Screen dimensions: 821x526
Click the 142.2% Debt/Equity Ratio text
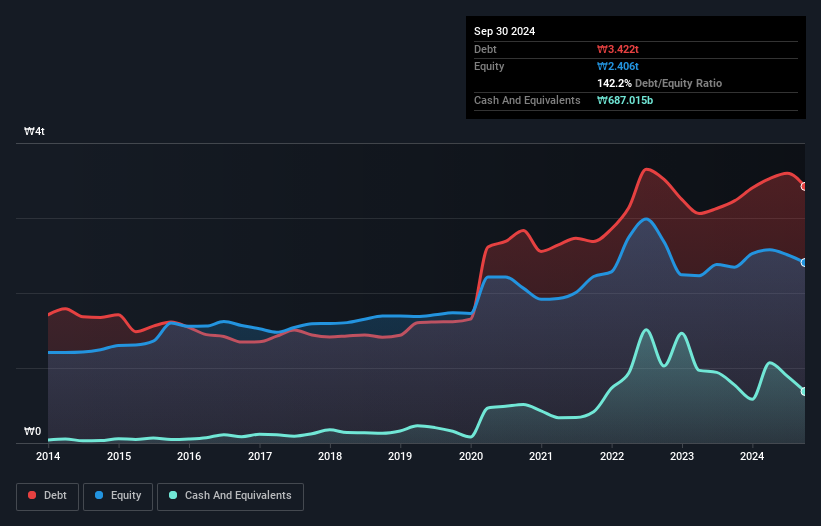click(659, 83)
